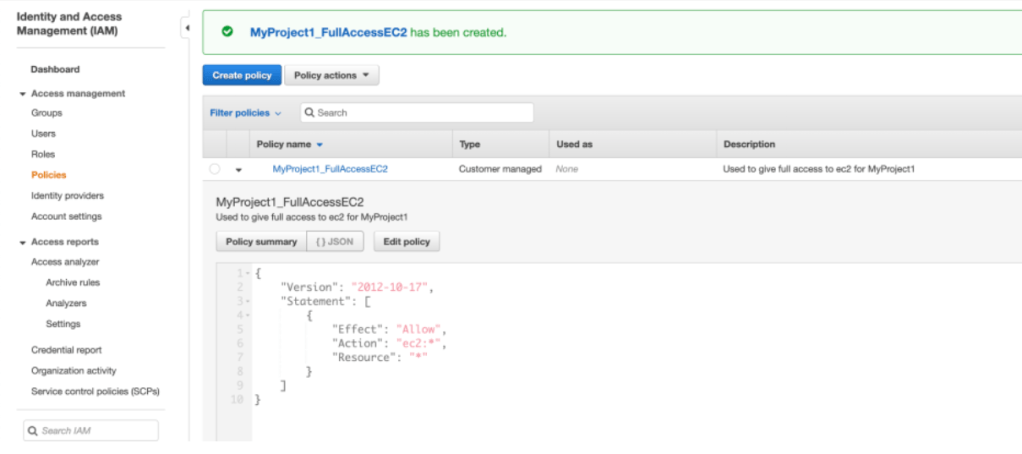This screenshot has height=454, width=1022.
Task: Collapse the Access reports section
Action: click(23, 242)
